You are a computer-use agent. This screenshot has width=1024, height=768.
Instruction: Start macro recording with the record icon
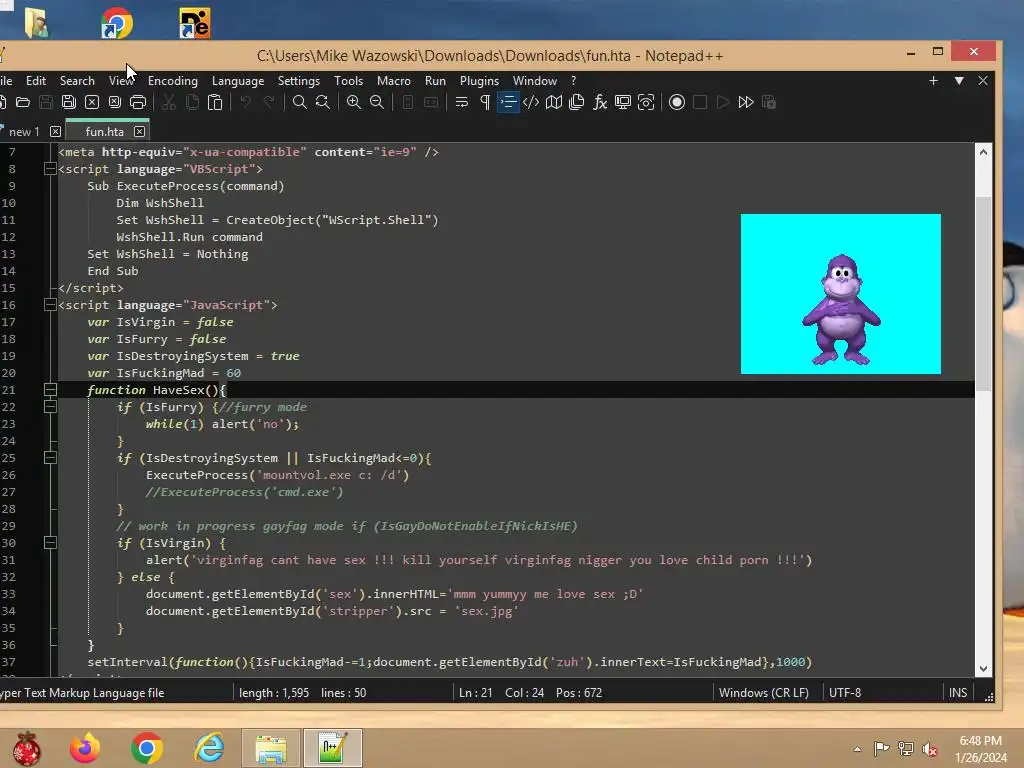[x=677, y=103]
